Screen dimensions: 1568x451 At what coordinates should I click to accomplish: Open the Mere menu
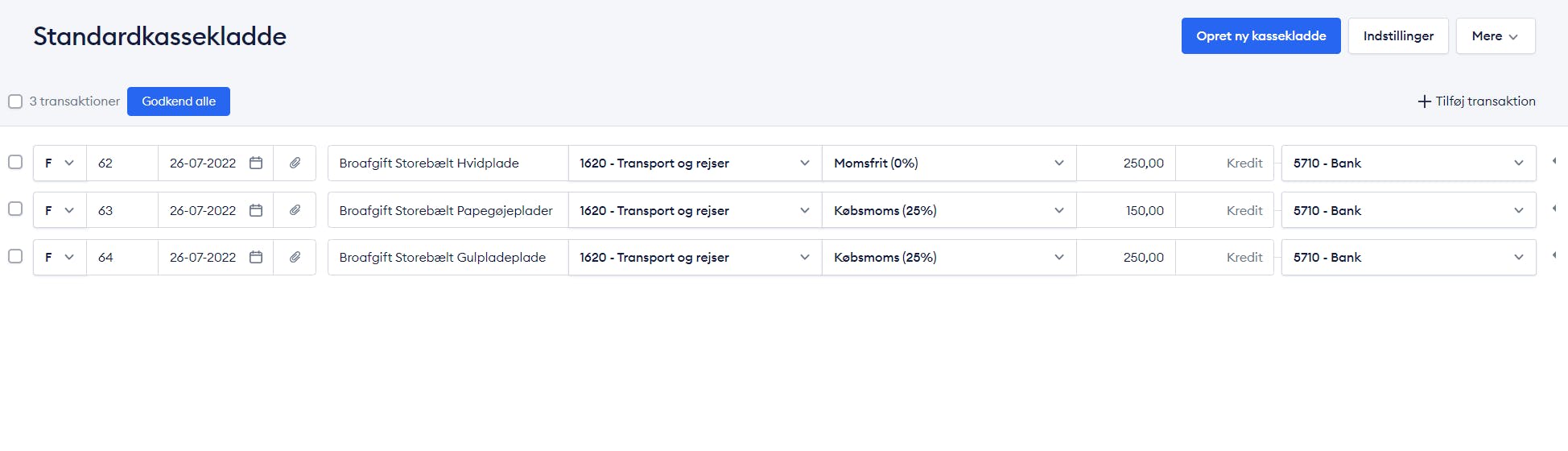click(1496, 36)
